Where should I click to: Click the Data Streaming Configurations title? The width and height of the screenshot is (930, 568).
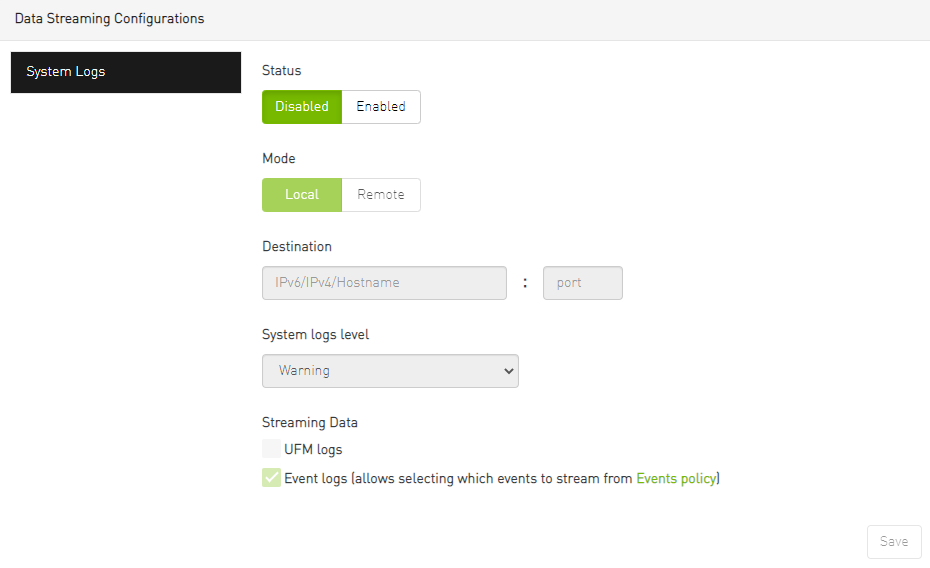pyautogui.click(x=109, y=19)
